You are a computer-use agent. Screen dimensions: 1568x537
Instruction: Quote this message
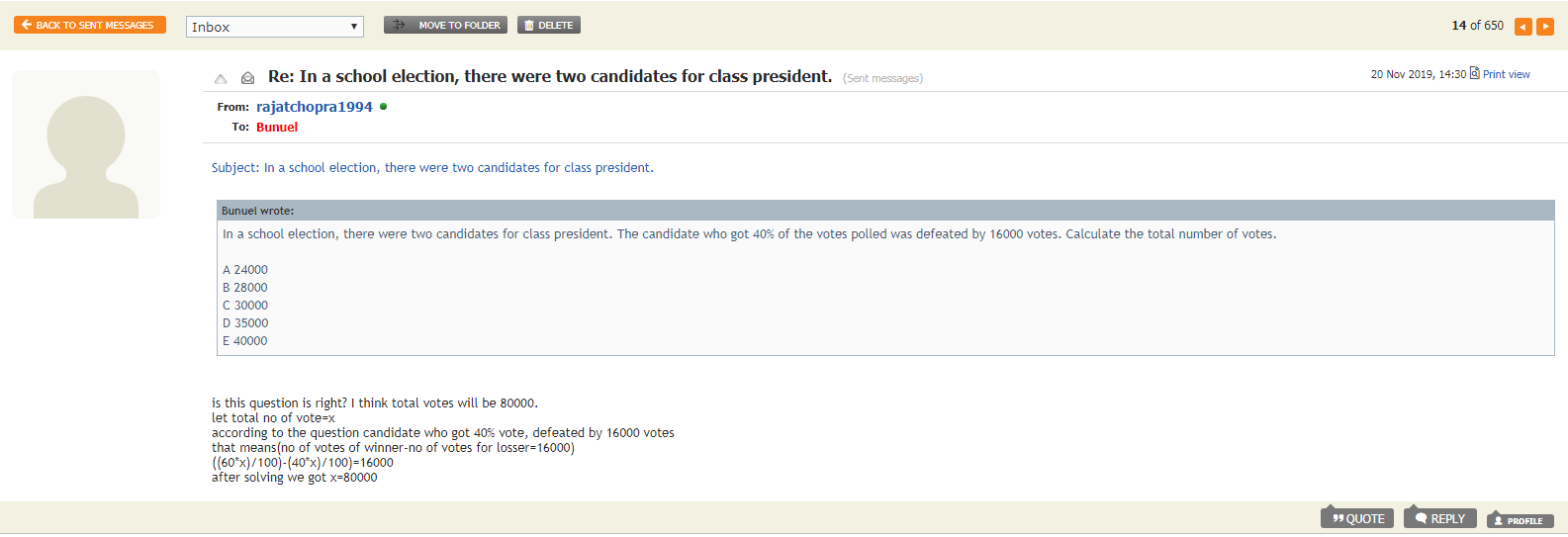pos(1357,518)
